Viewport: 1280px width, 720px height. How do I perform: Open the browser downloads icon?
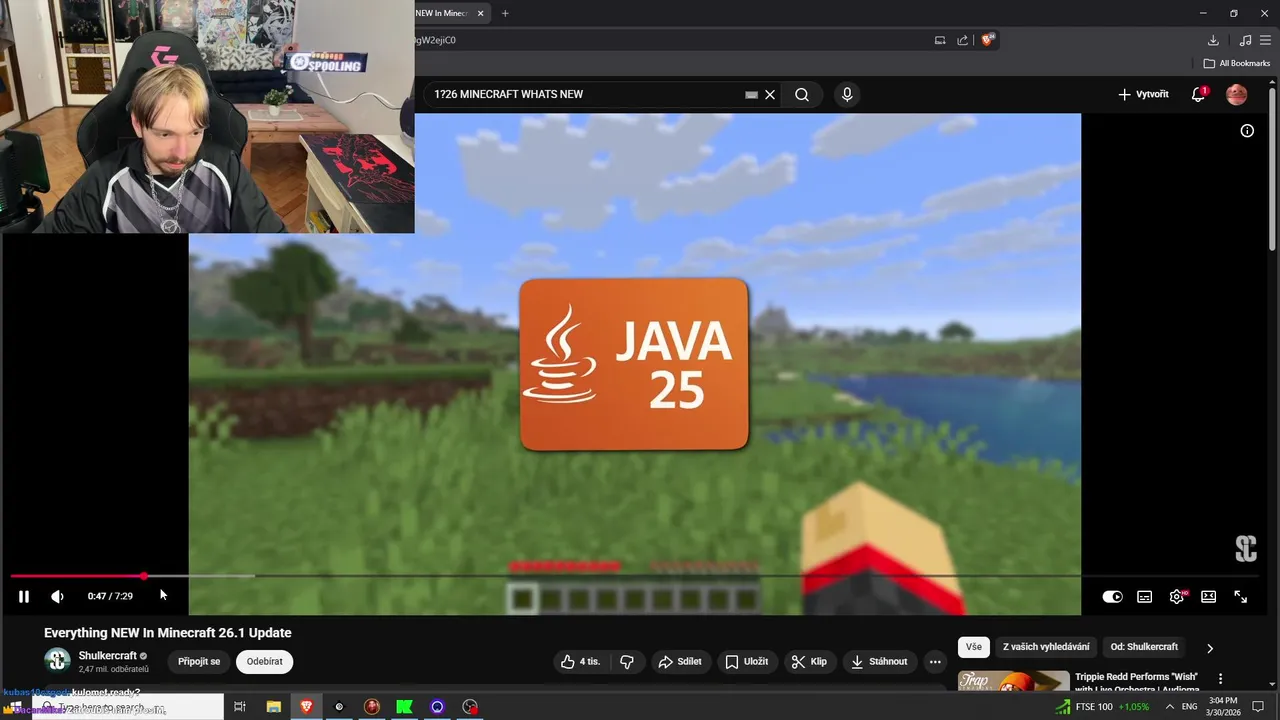(1213, 40)
